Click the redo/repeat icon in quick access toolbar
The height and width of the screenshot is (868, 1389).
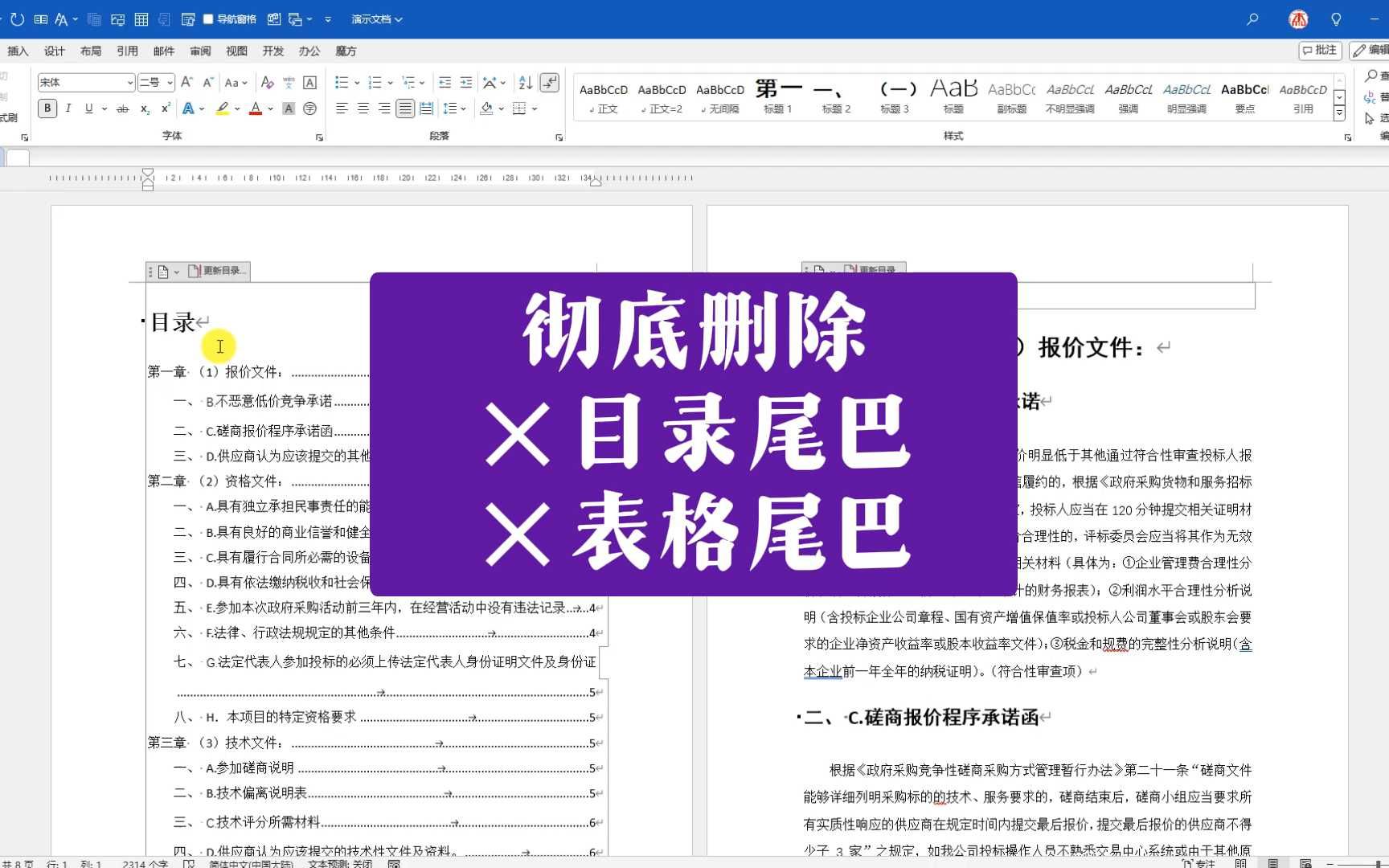coord(17,18)
